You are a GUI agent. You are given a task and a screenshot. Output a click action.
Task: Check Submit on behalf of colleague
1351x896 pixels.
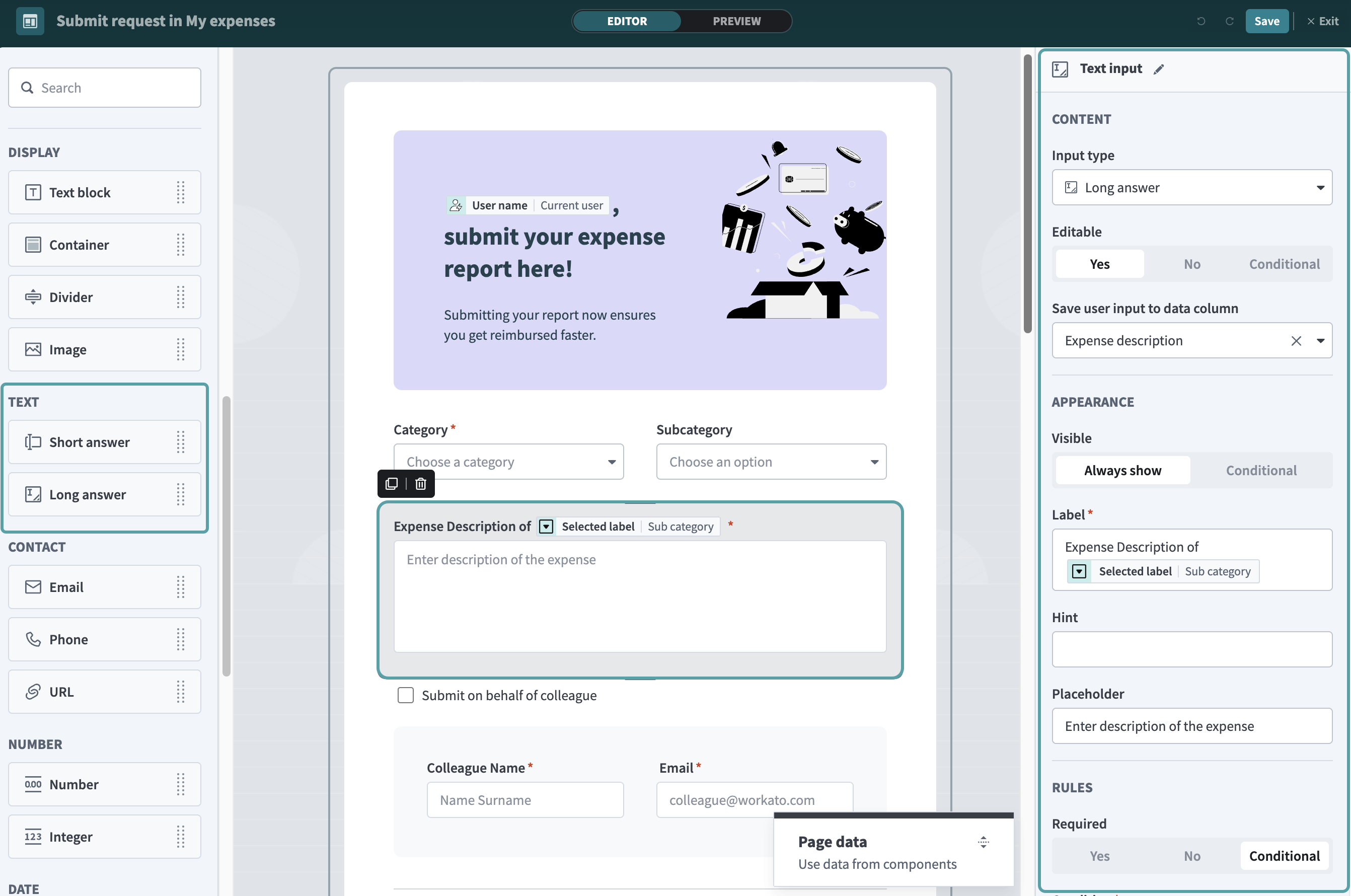click(405, 695)
